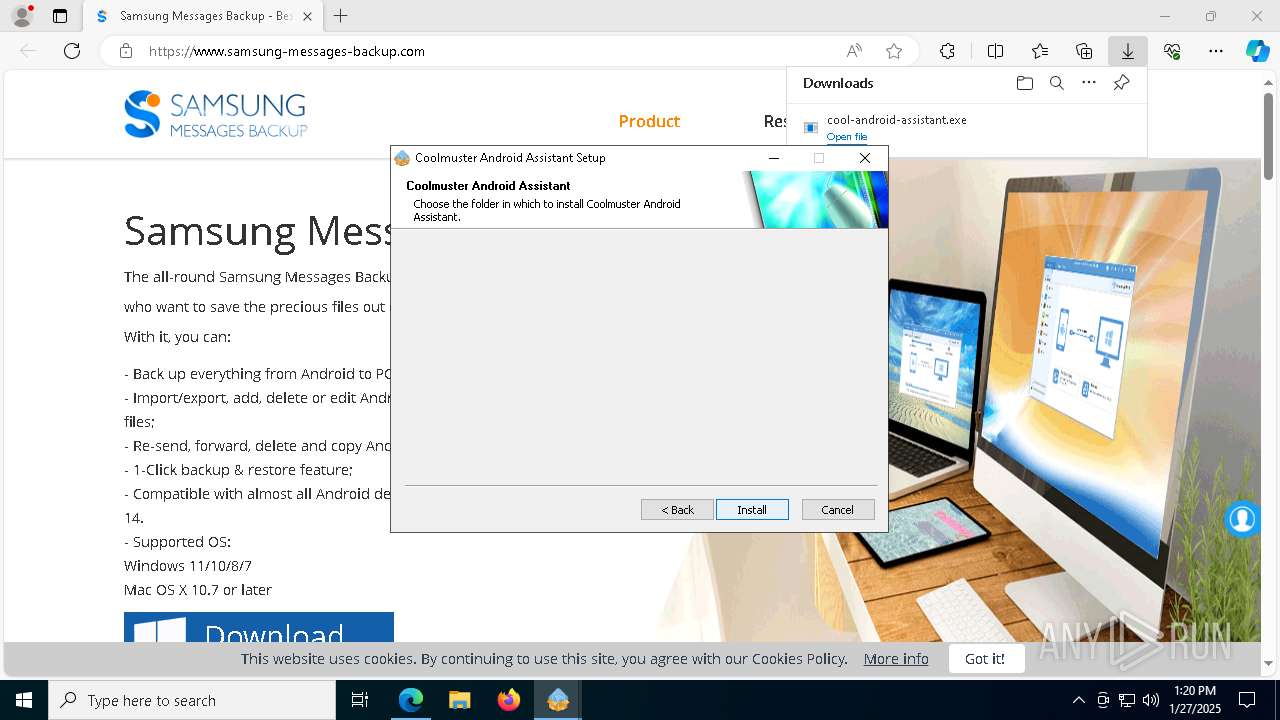1280x720 pixels.
Task: Refresh the current web page
Action: (72, 51)
